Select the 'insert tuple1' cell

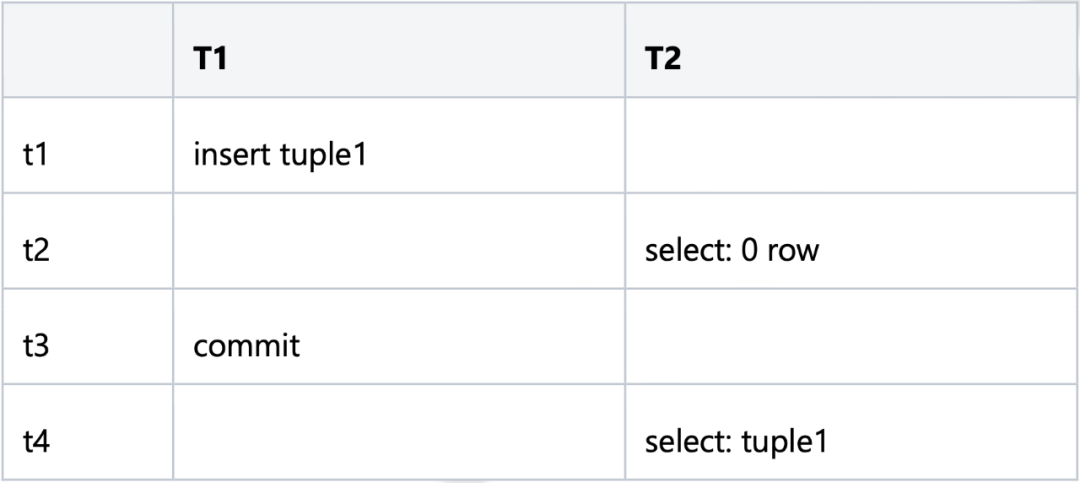[399, 145]
